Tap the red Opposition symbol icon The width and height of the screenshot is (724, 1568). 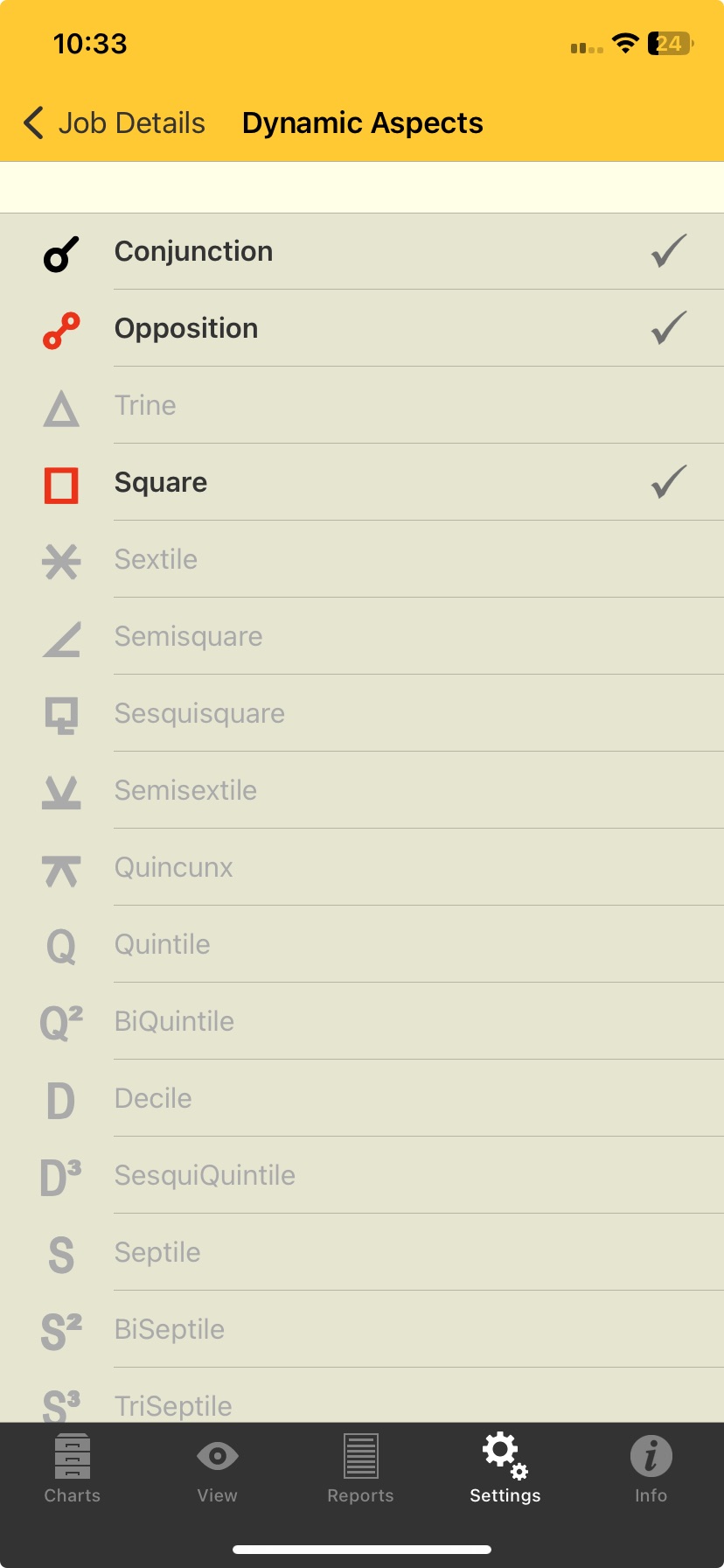(61, 331)
